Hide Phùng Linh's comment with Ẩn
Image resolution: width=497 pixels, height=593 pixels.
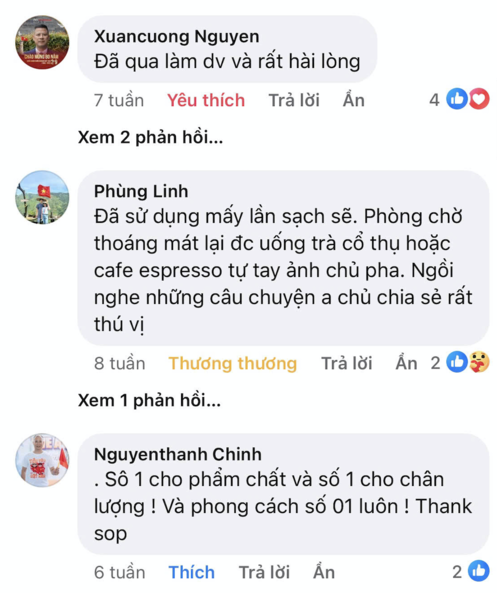(406, 363)
